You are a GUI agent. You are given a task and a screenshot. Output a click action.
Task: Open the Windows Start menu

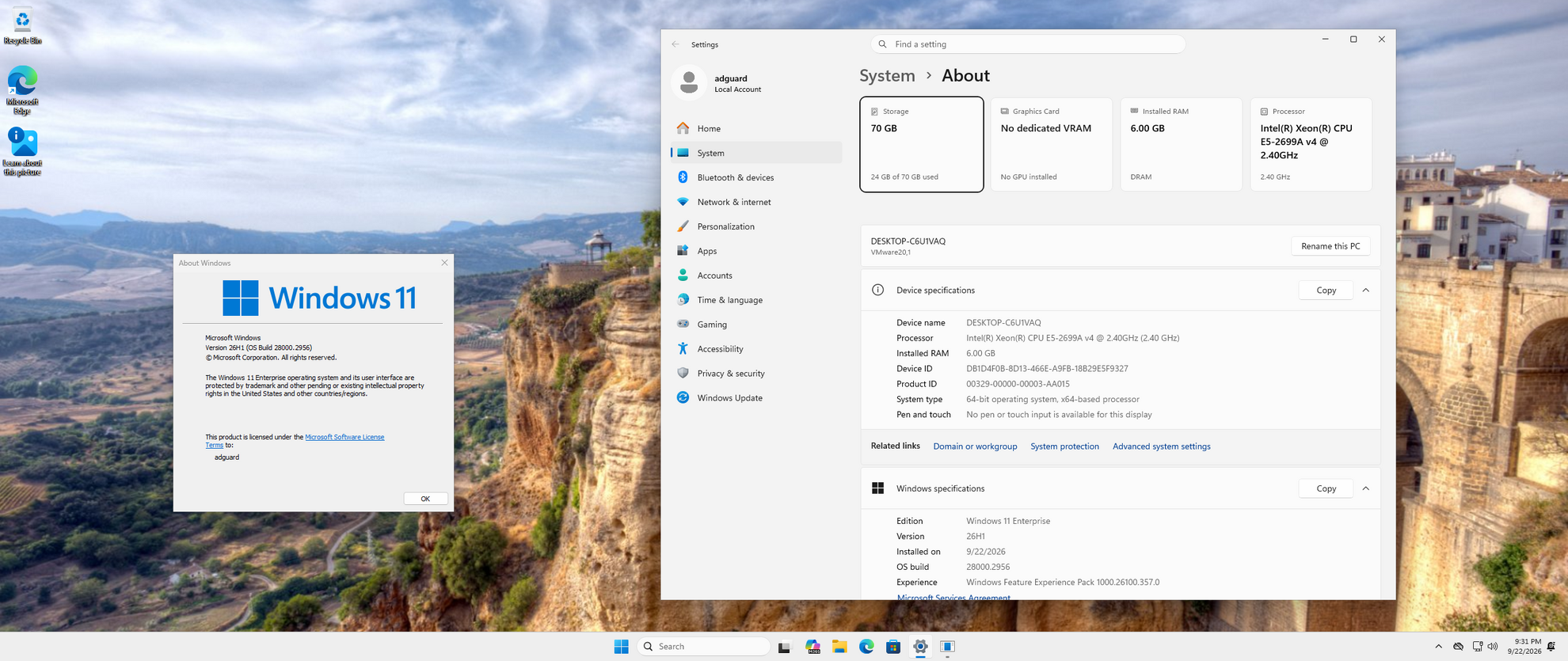(x=622, y=647)
